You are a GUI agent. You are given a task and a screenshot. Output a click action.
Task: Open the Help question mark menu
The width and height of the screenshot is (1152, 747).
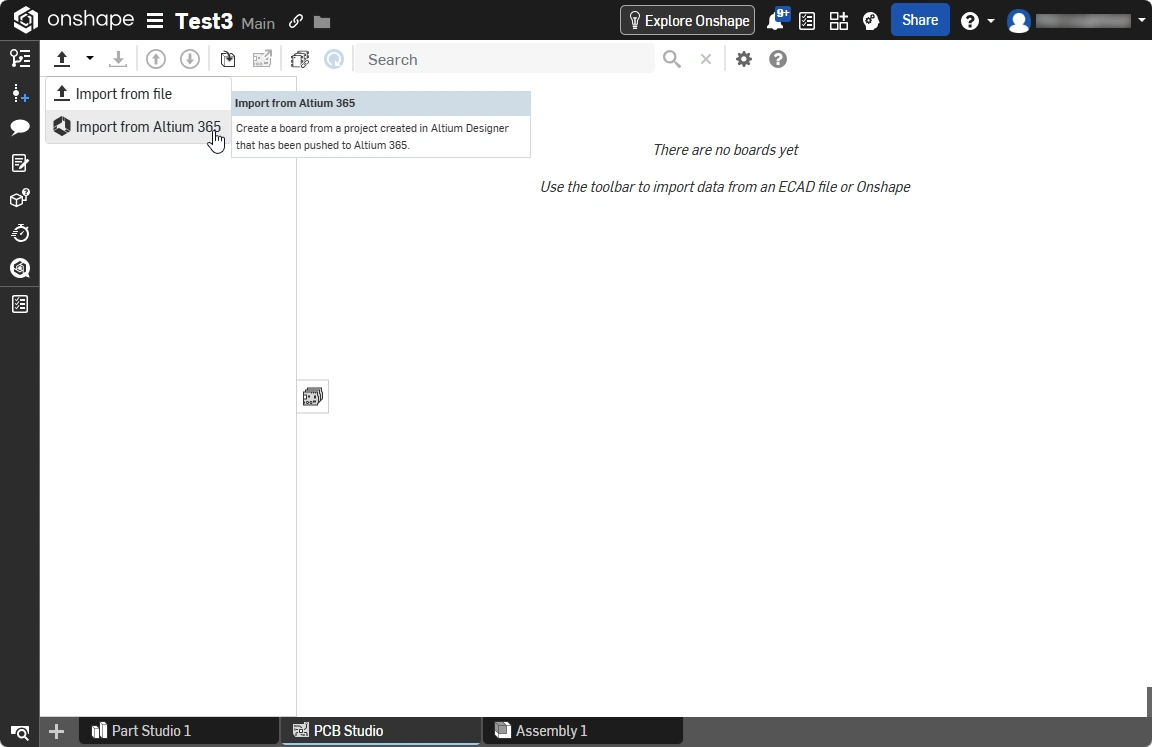click(970, 21)
